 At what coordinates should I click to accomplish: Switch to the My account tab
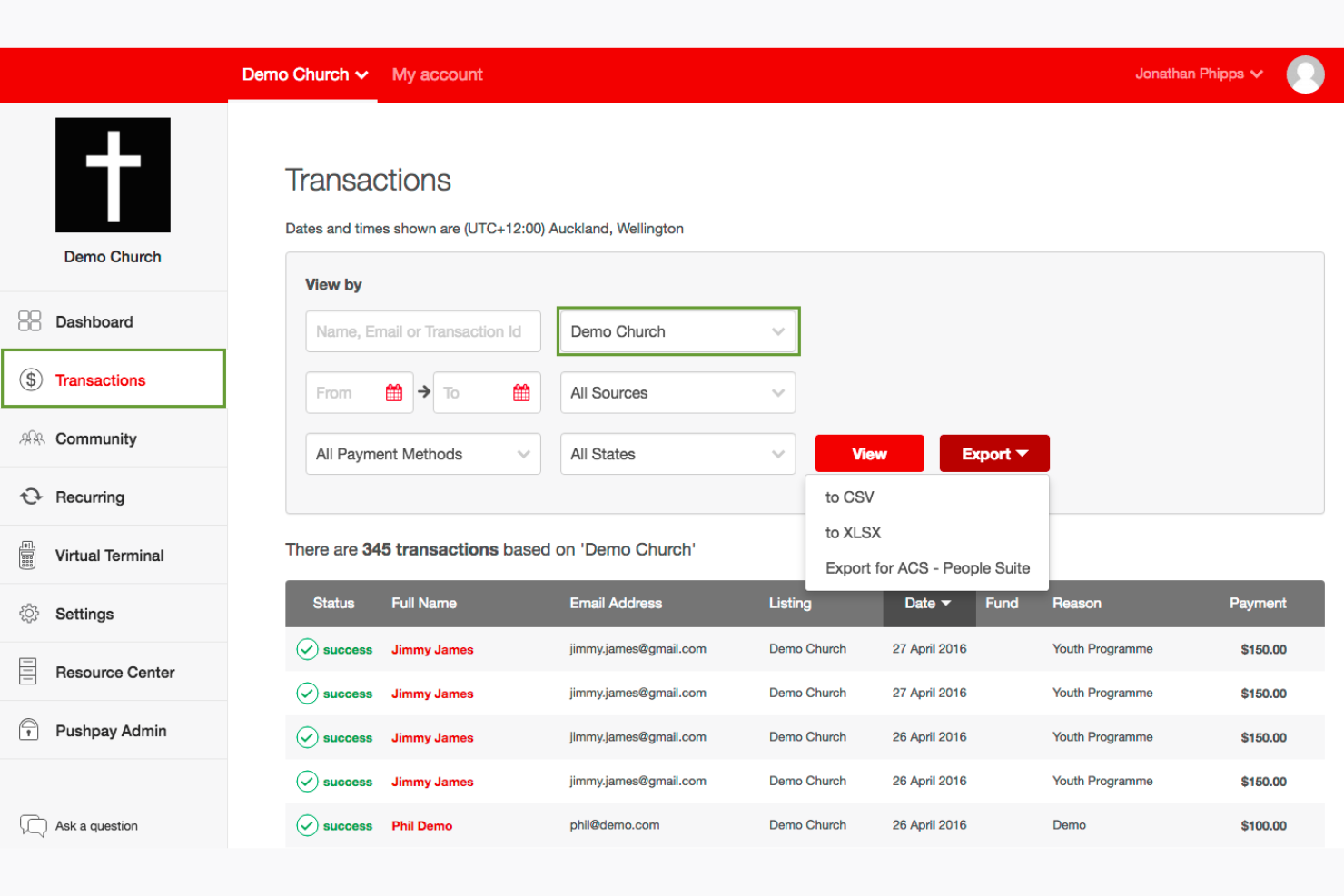(x=437, y=74)
